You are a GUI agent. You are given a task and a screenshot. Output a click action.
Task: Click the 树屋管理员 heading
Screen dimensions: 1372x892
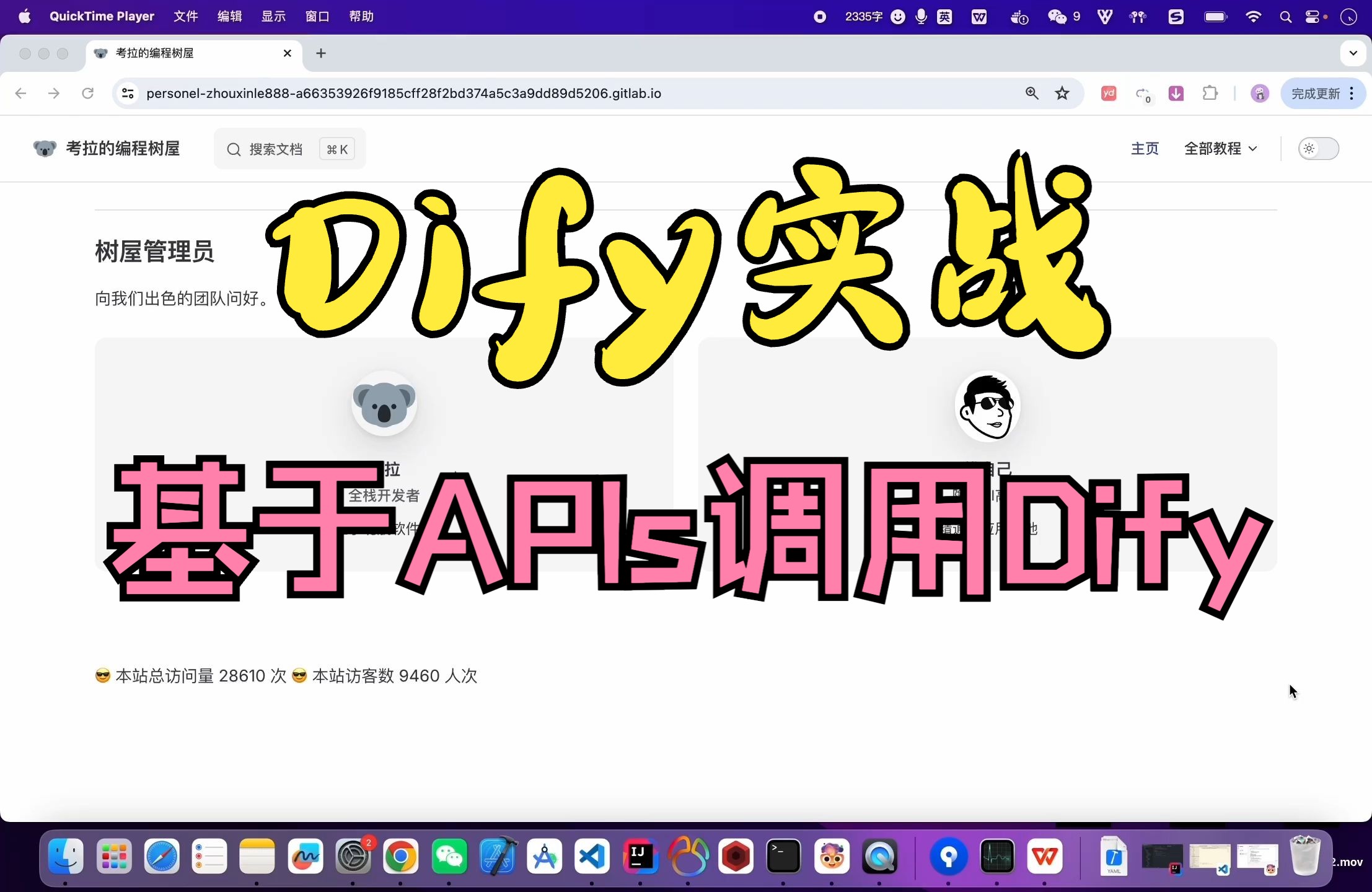(154, 251)
